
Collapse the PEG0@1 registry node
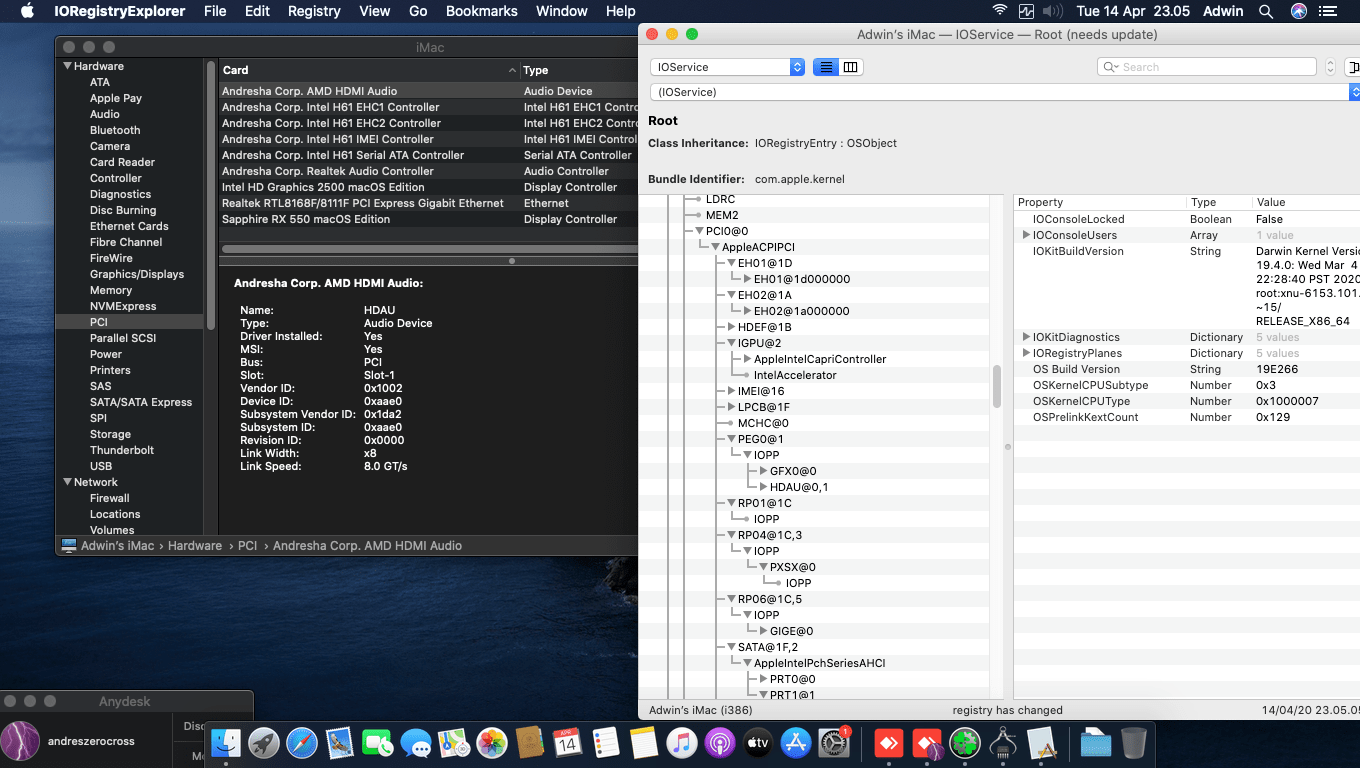[732, 439]
